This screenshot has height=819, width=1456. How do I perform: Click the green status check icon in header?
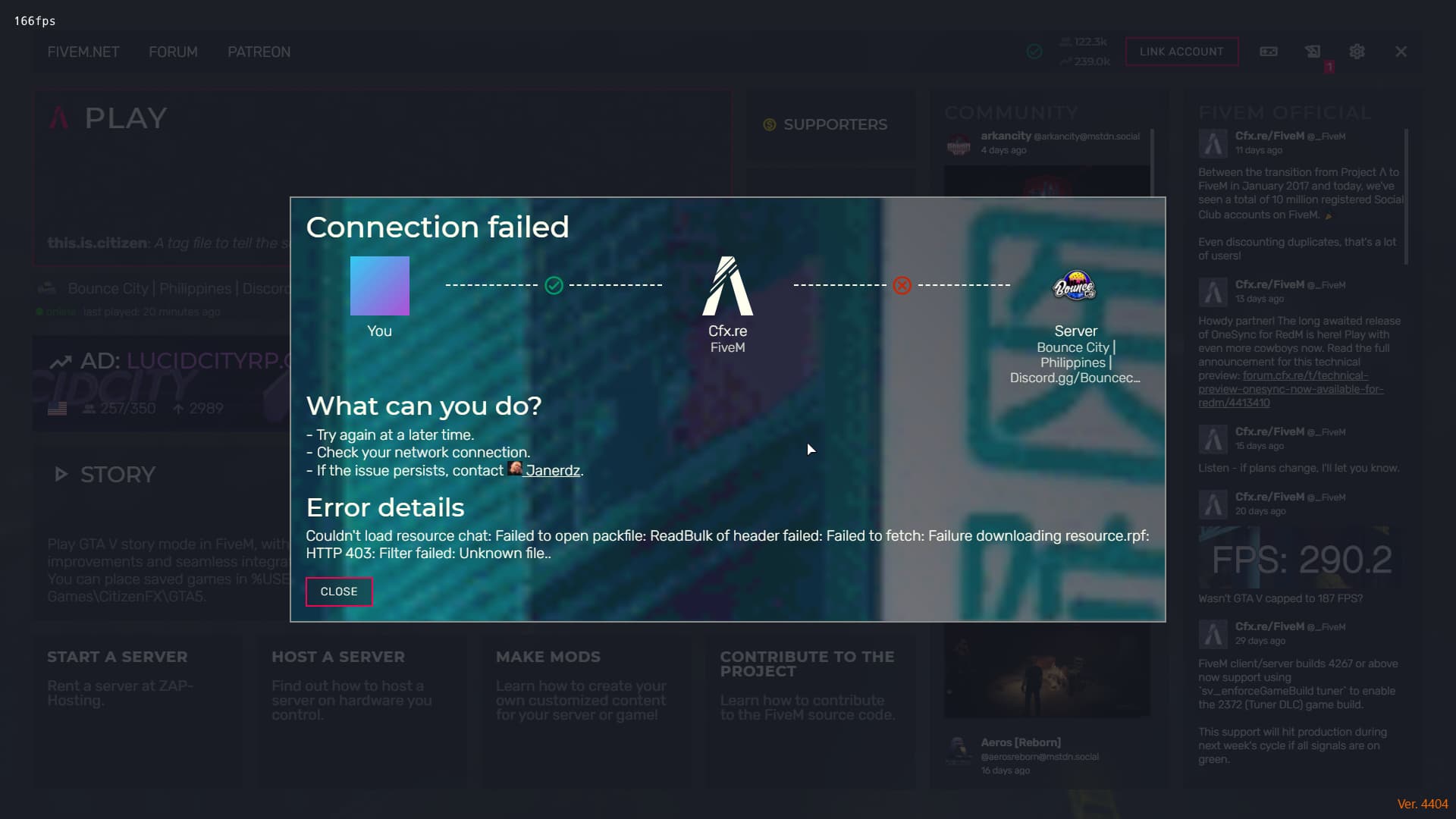coord(1034,52)
